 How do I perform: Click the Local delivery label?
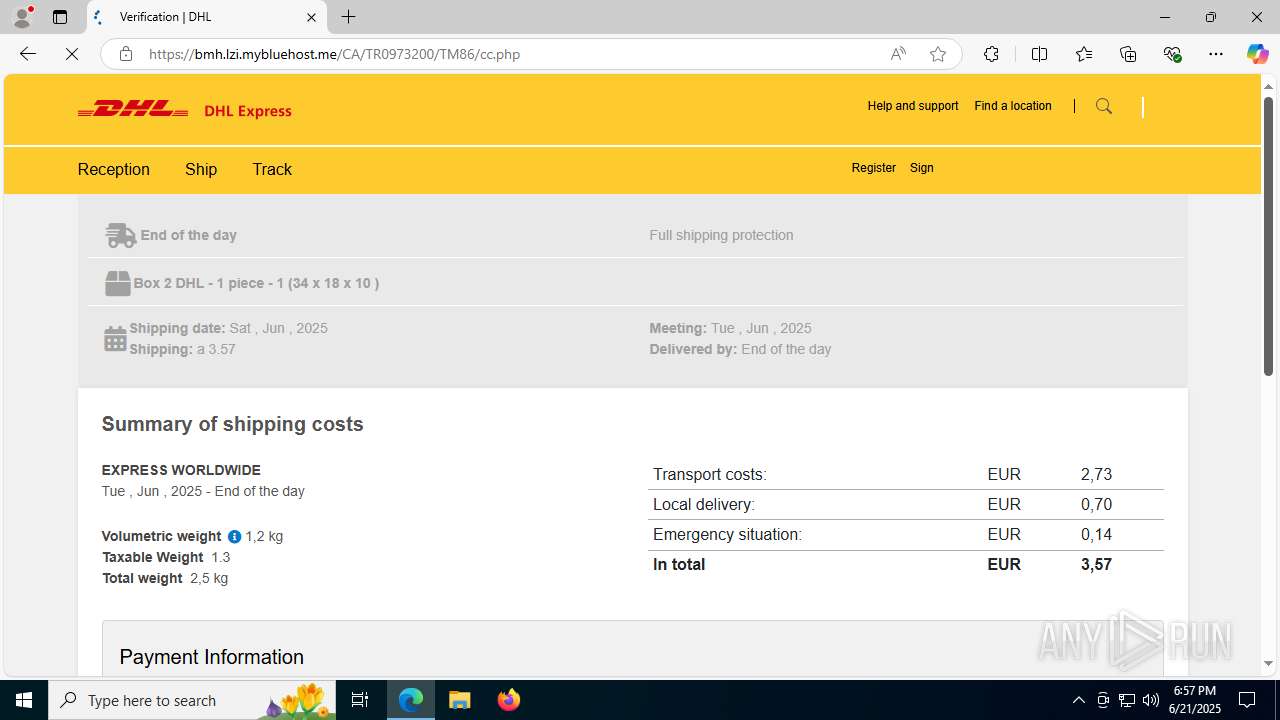coord(704,504)
